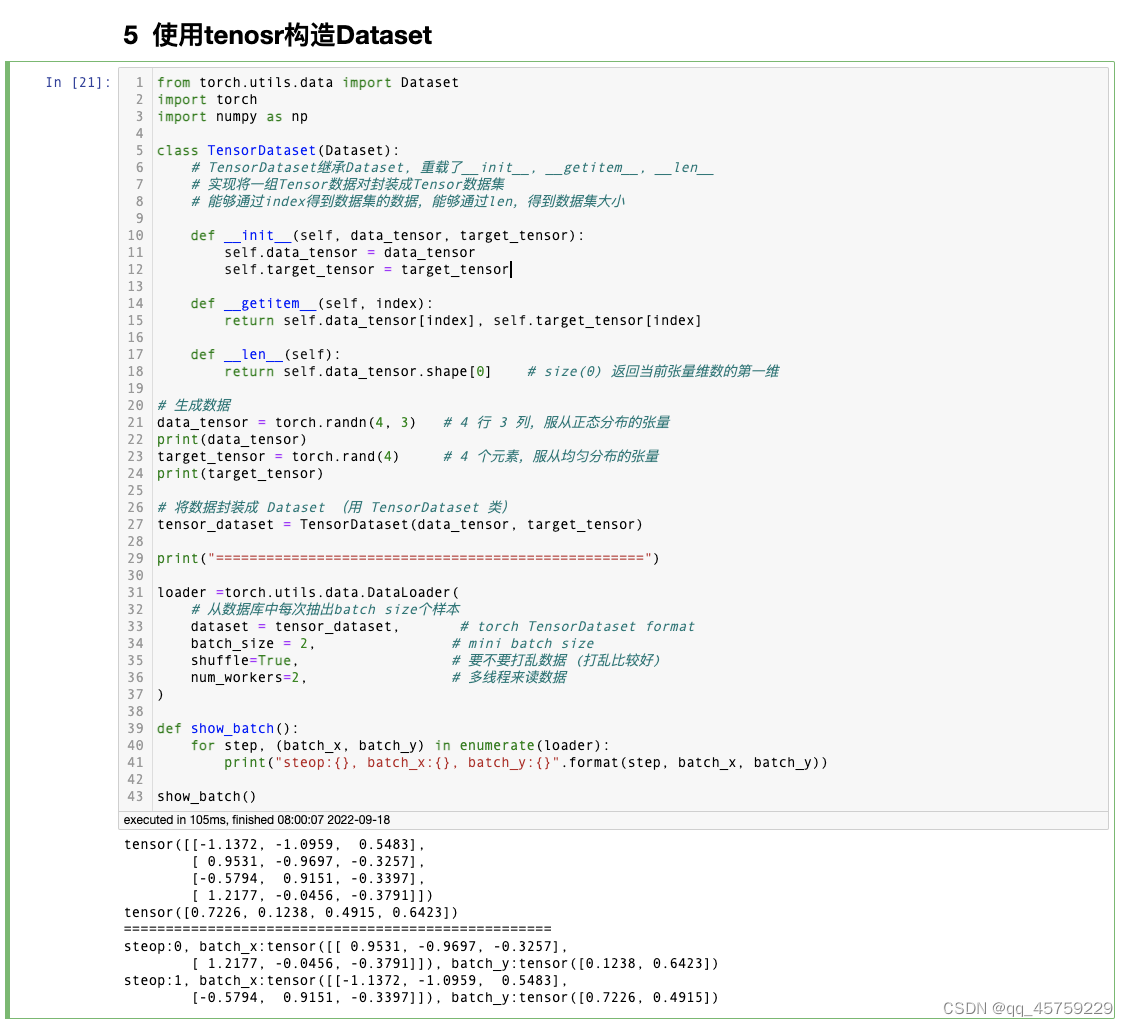
Task: Click the print line with equals-sign string
Action: (x=408, y=559)
